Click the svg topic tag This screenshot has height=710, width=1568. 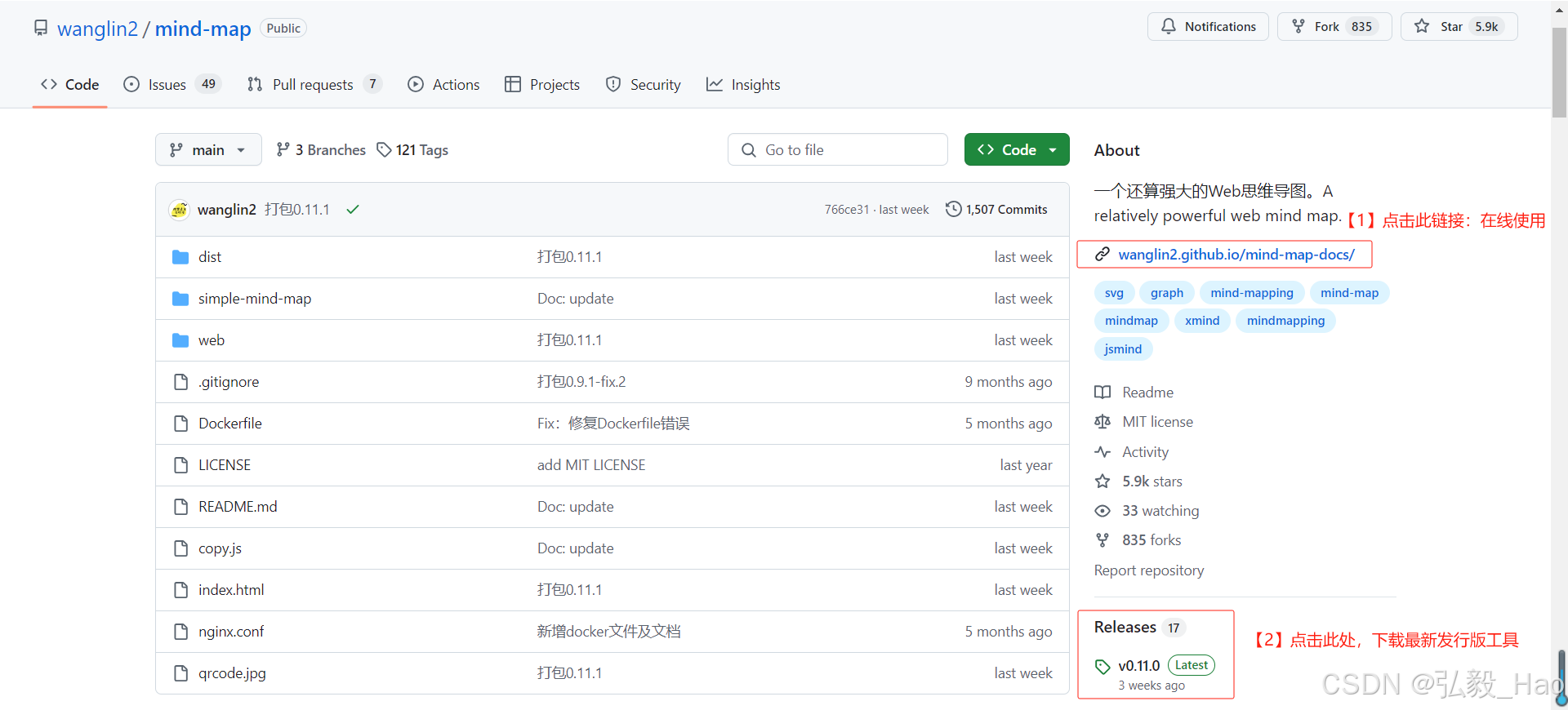click(1114, 293)
